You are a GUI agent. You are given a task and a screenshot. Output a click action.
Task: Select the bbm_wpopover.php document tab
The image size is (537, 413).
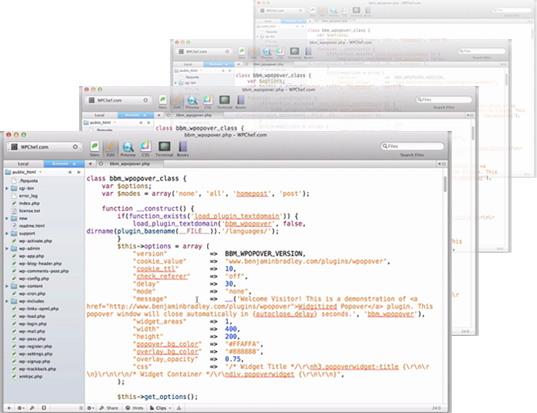click(x=130, y=164)
